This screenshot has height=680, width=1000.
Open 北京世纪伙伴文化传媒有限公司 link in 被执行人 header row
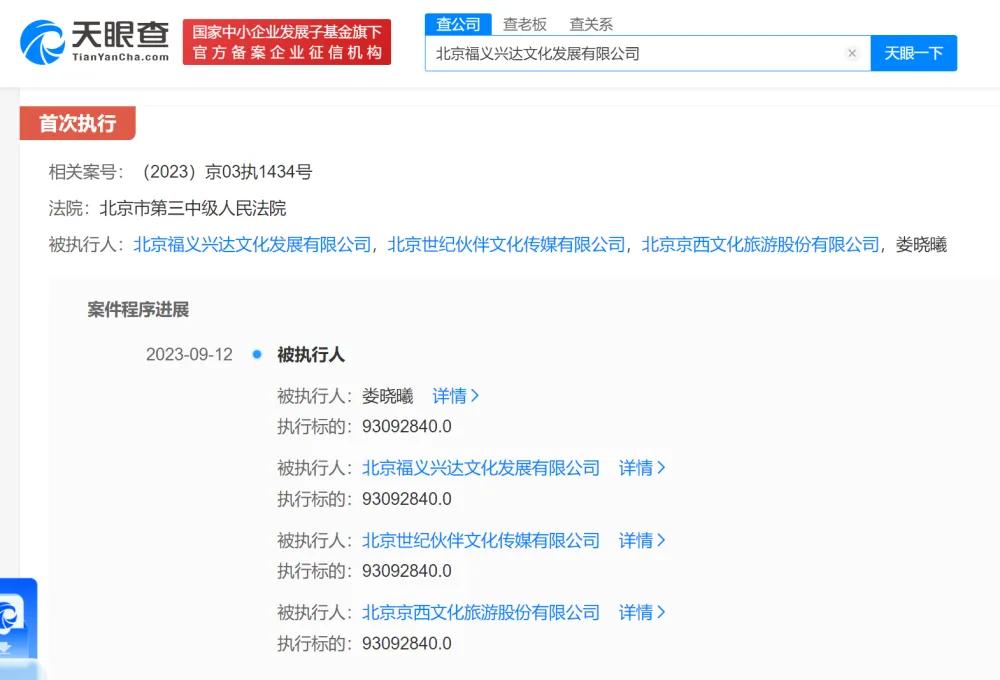(x=506, y=244)
